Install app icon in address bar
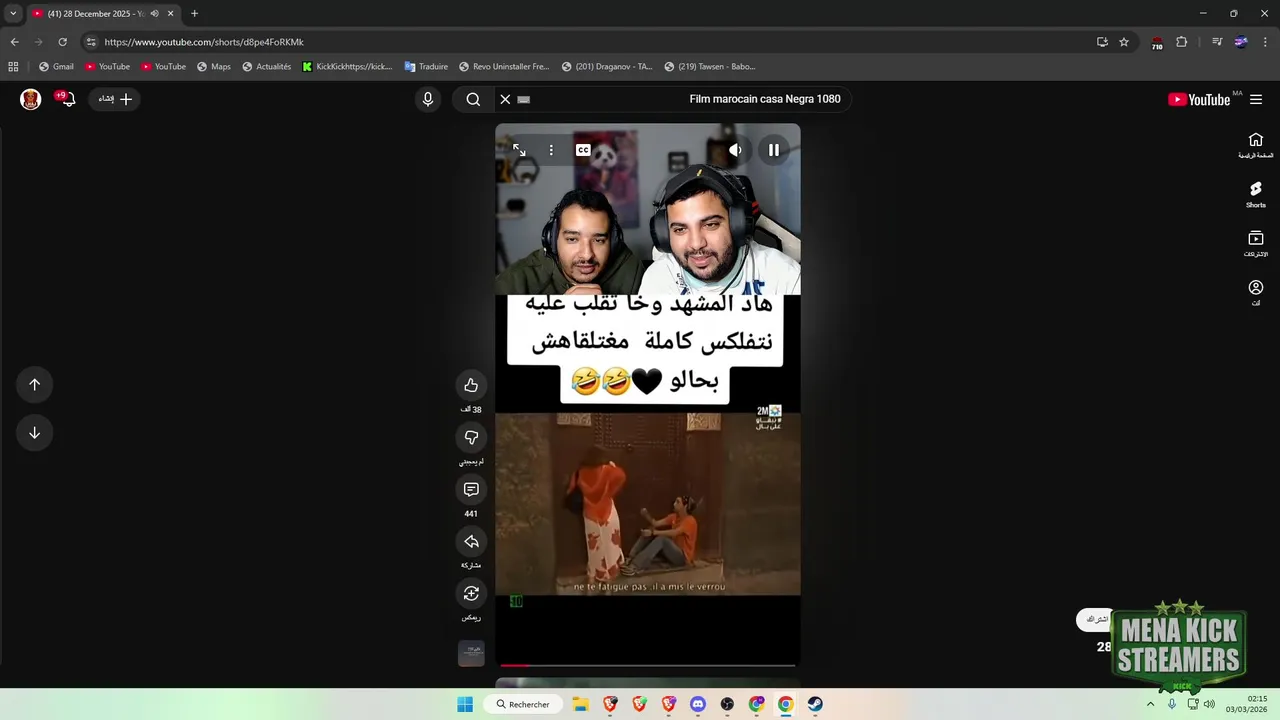 tap(1102, 42)
